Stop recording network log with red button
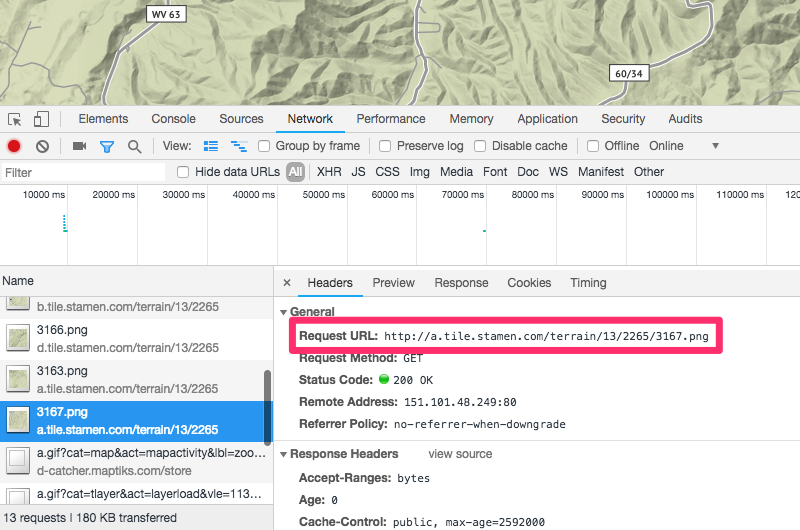 (14, 146)
